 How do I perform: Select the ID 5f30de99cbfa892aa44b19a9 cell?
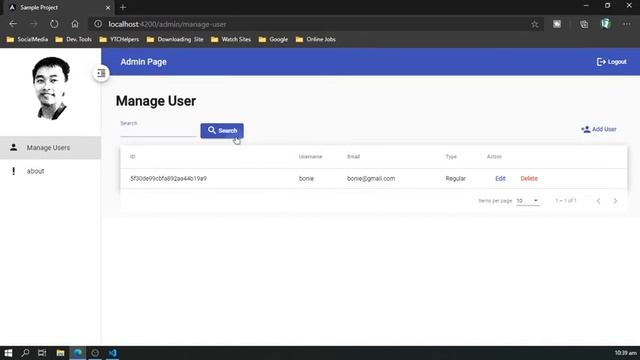pyautogui.click(x=168, y=178)
